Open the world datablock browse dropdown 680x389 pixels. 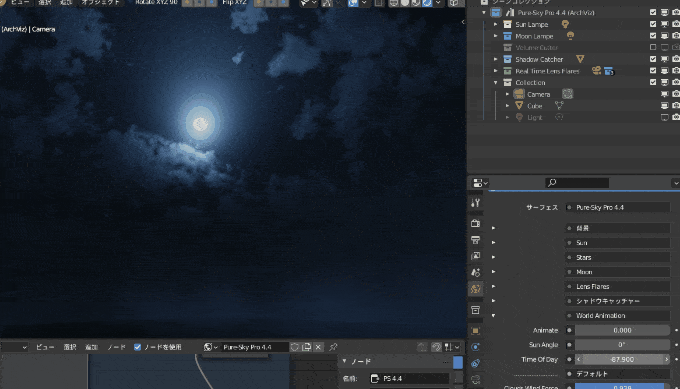[210, 347]
